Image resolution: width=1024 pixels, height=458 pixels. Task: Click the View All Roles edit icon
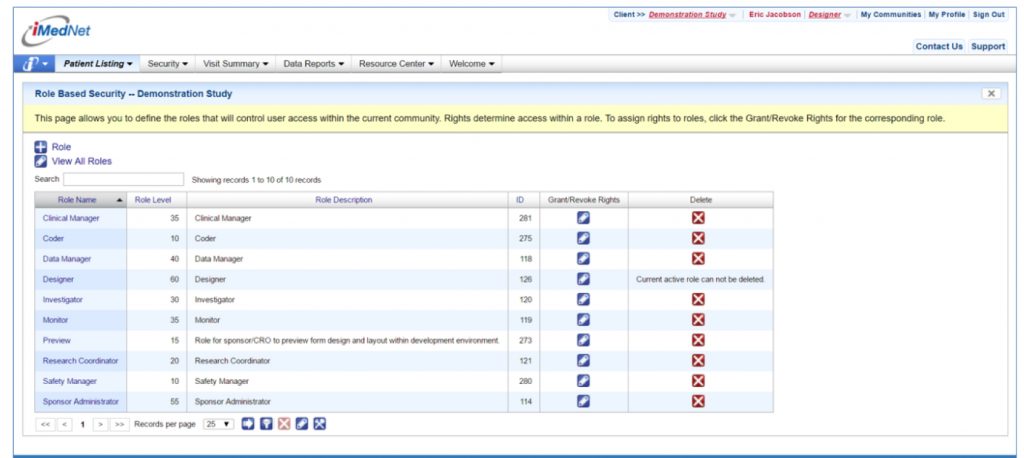click(x=41, y=161)
